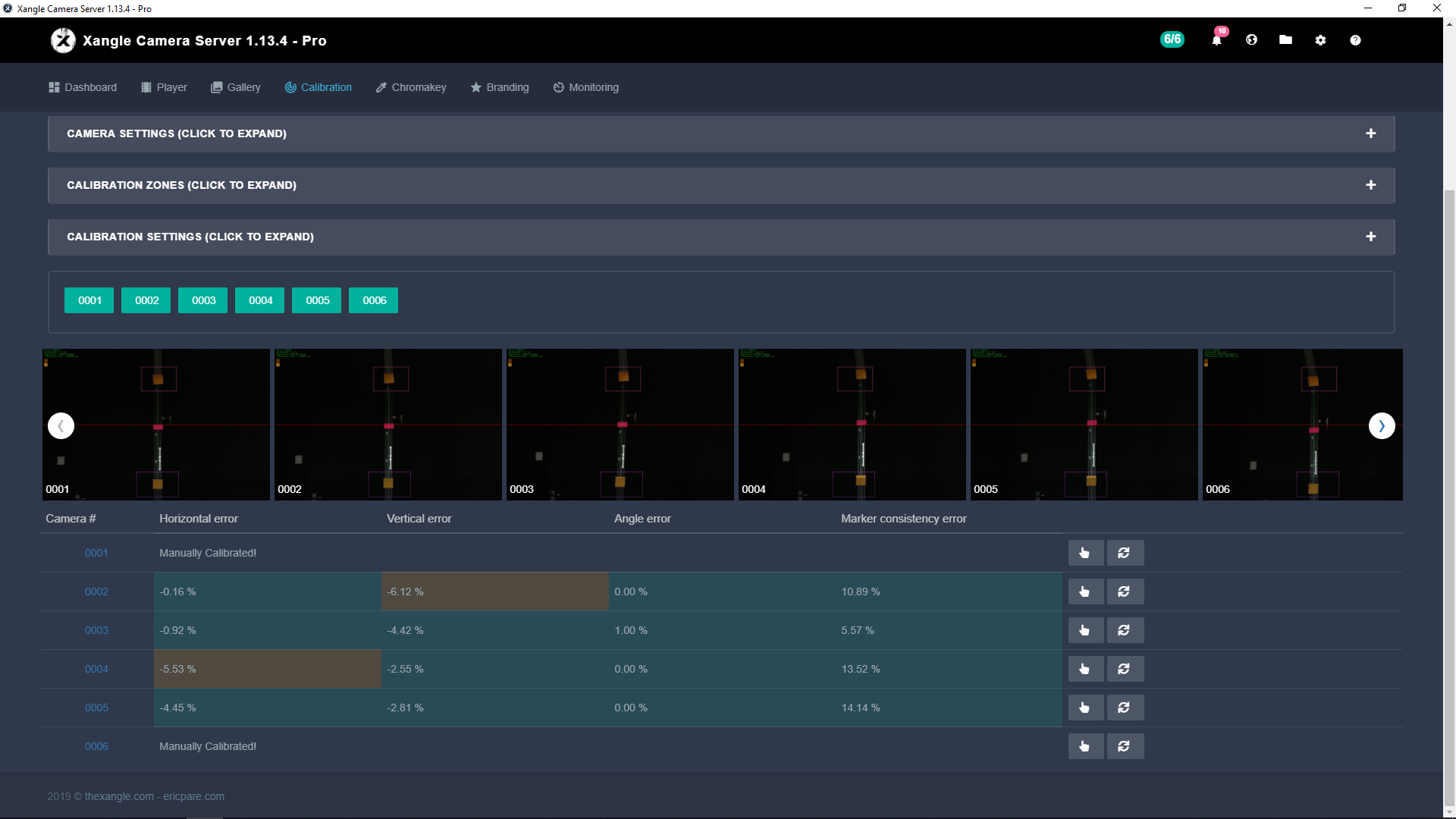1456x819 pixels.
Task: Click refresh calibration icon for camera 0004
Action: 1125,669
